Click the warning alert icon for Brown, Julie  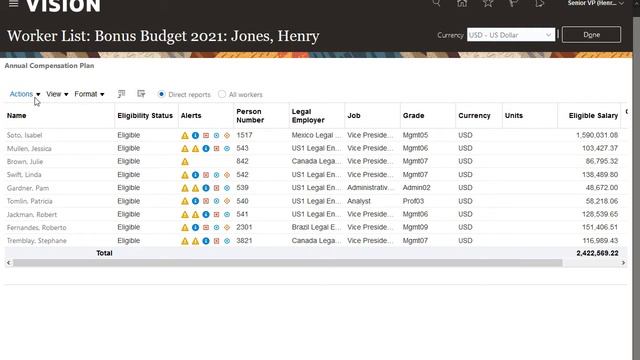[185, 162]
